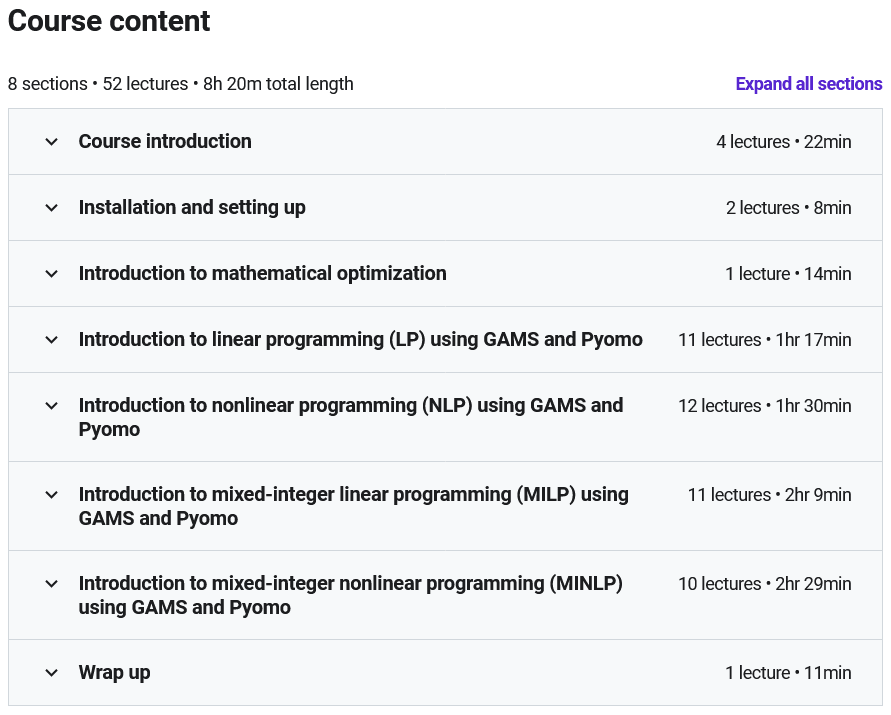Click chevron next to Introduction to mathematical optimization

click(x=52, y=274)
